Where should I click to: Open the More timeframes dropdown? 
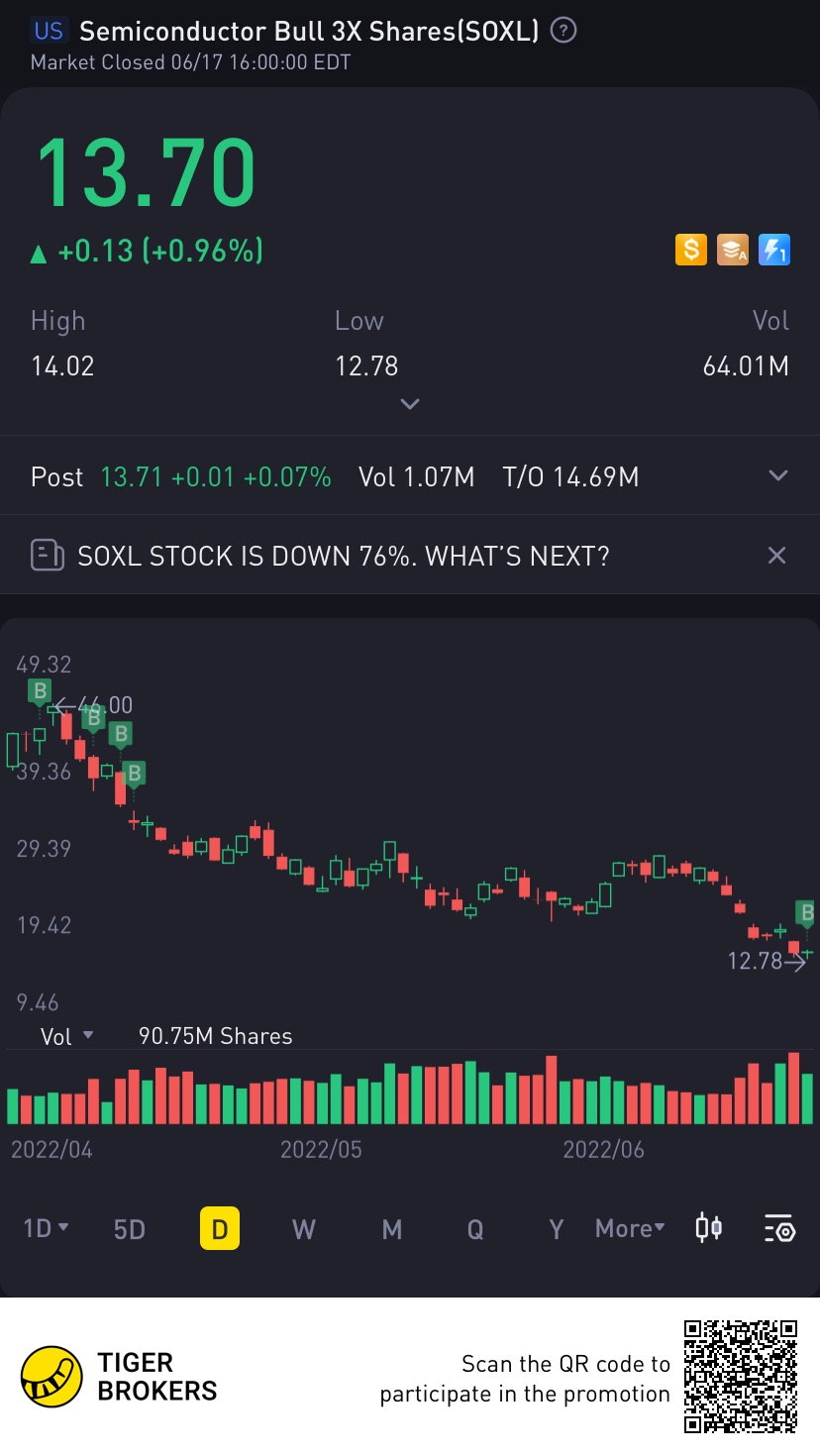pyautogui.click(x=630, y=1229)
